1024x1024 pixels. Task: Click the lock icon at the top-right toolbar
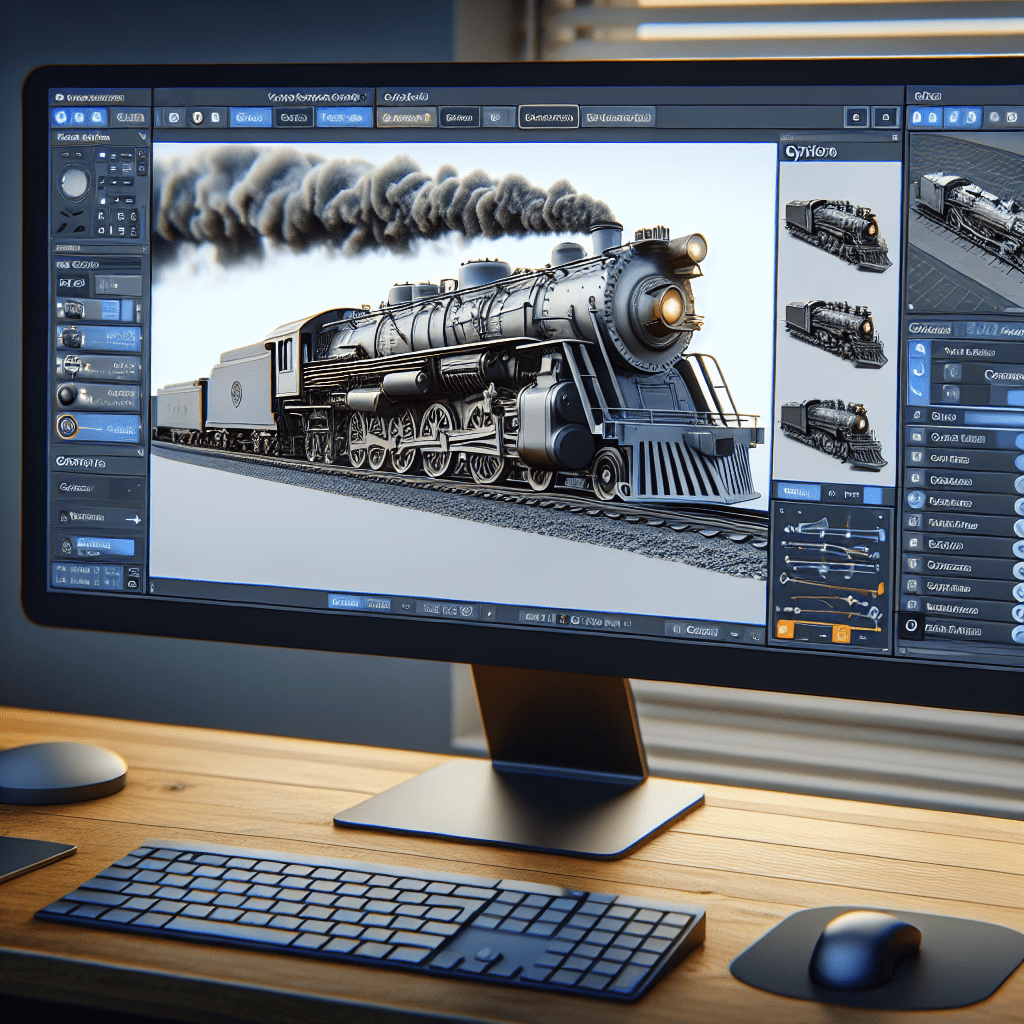click(884, 116)
